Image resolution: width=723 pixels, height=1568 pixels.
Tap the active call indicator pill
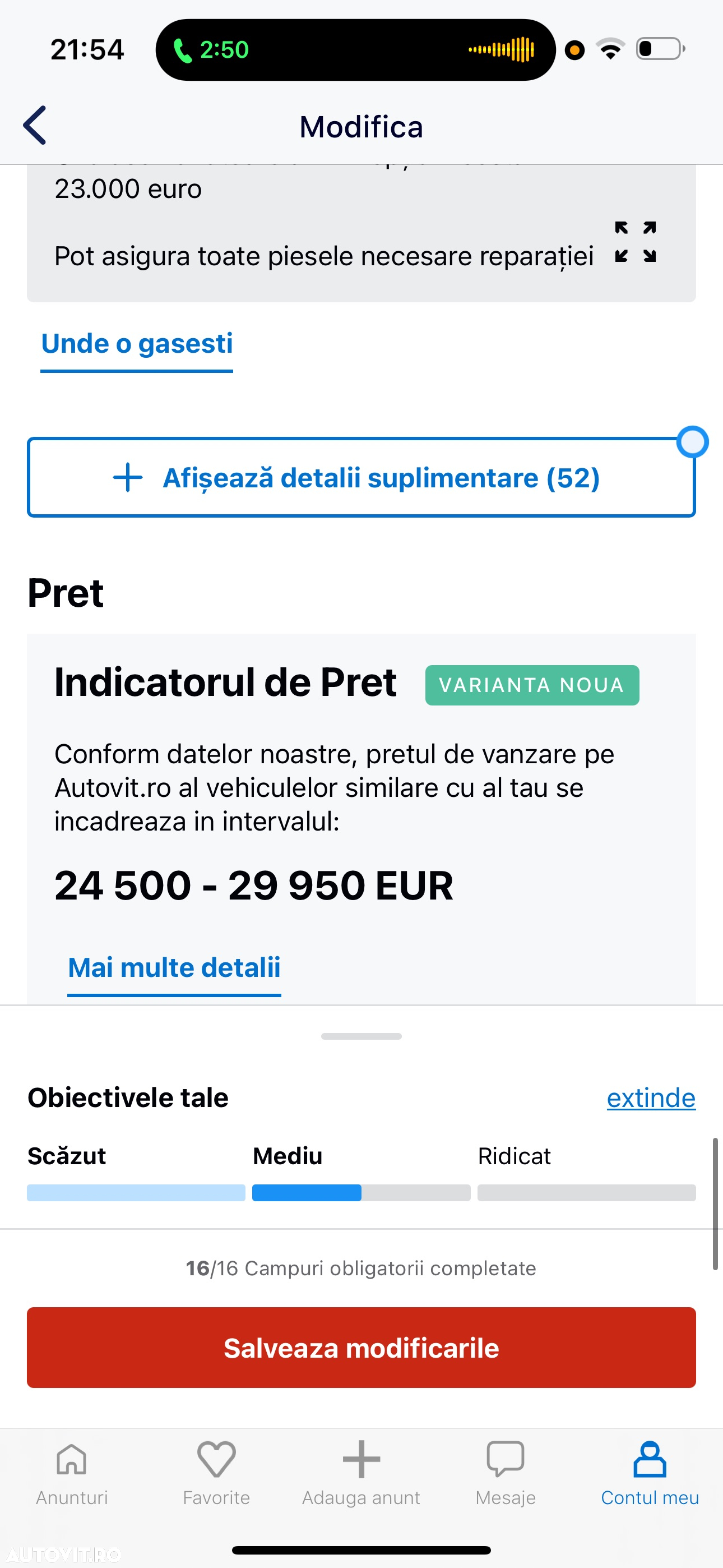tap(355, 49)
